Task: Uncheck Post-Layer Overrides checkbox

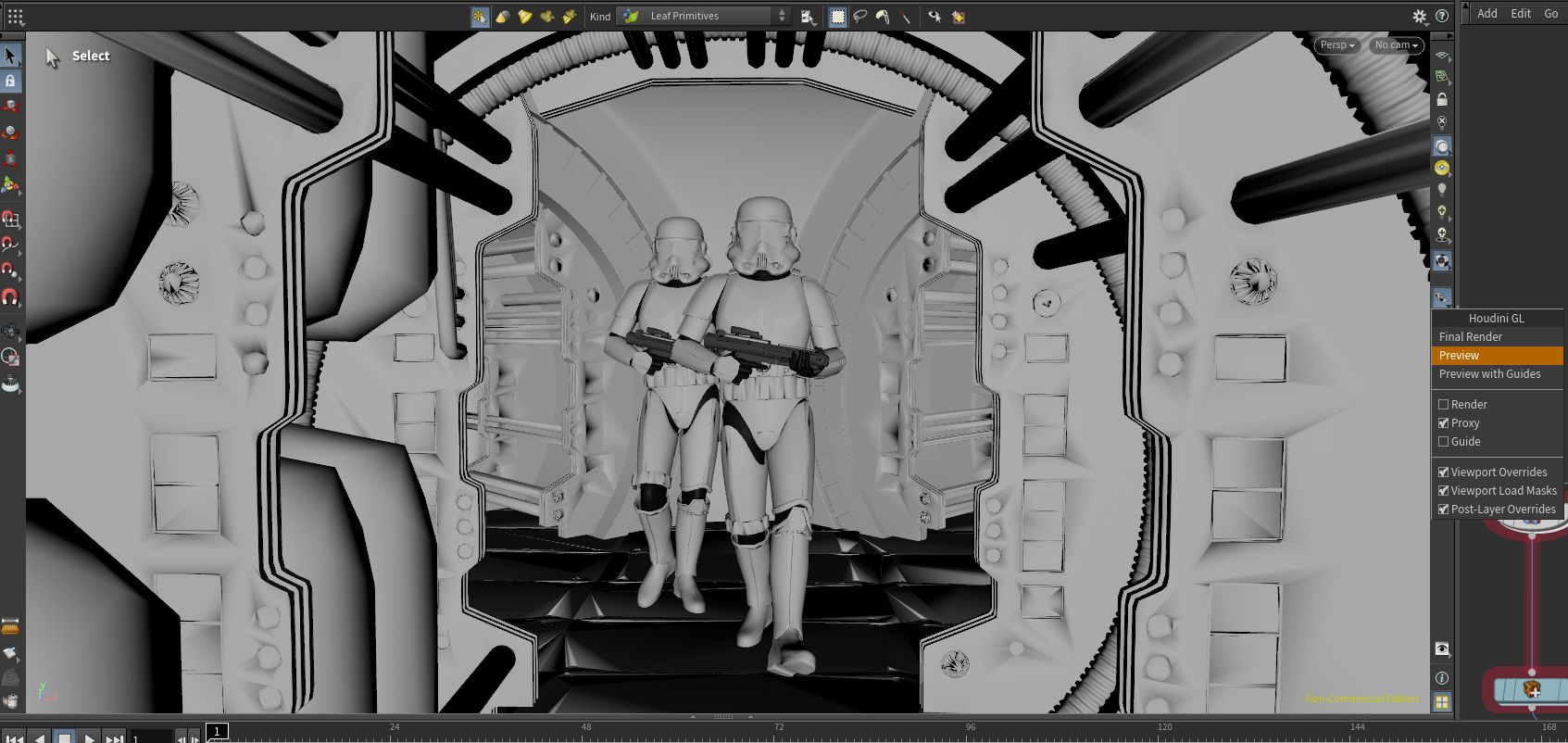Action: [x=1443, y=510]
